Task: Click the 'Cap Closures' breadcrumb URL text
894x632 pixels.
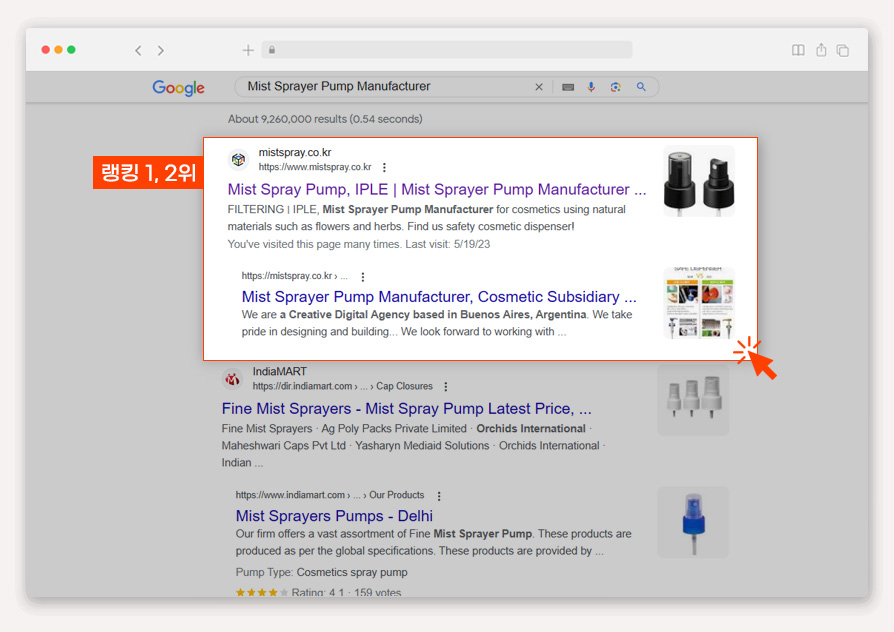Action: point(404,386)
